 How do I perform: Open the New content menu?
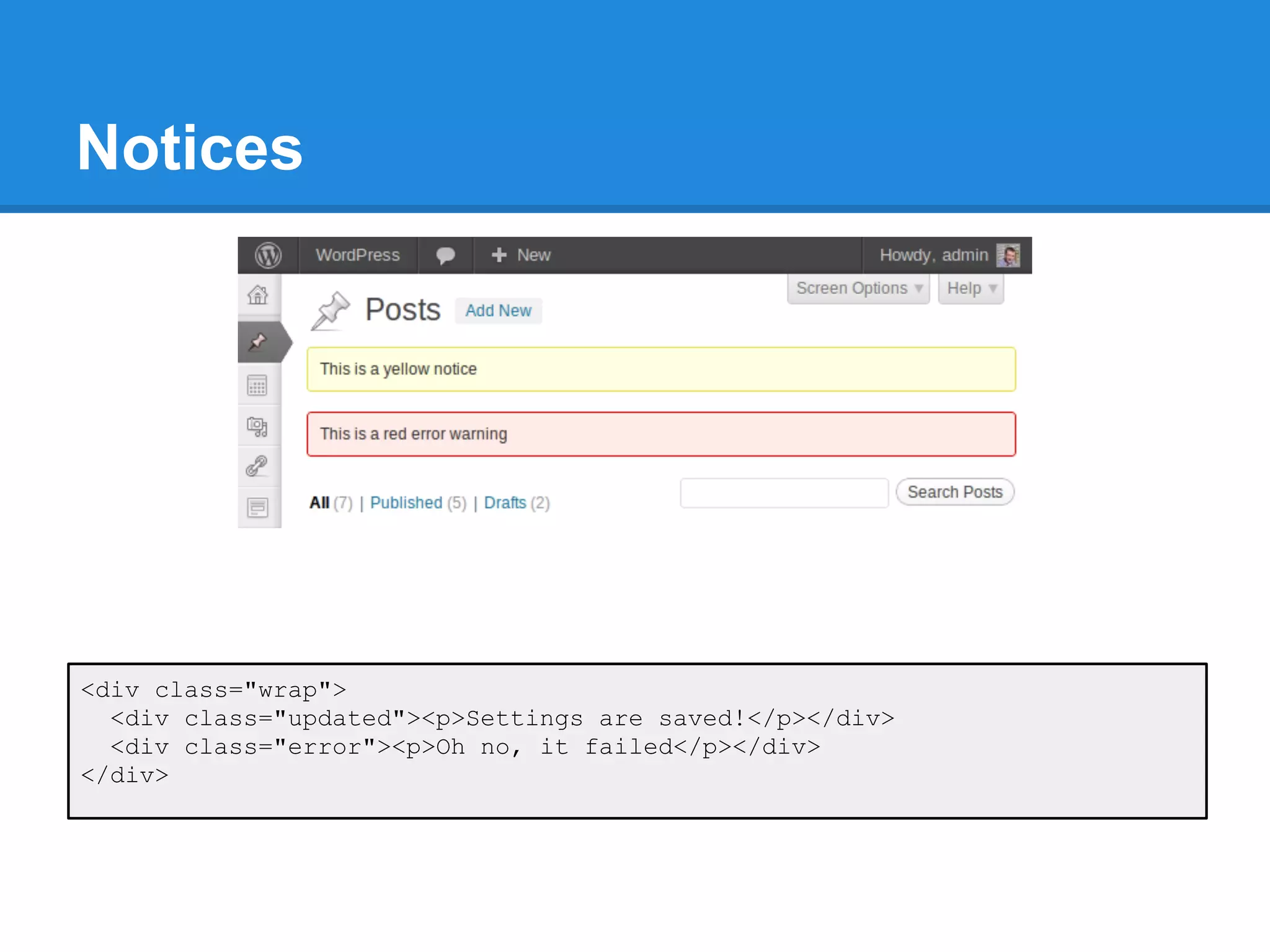coord(521,255)
